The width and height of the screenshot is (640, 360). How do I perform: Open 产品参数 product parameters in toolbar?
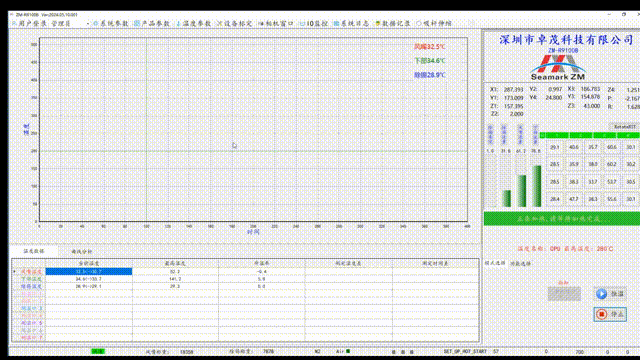pos(152,24)
